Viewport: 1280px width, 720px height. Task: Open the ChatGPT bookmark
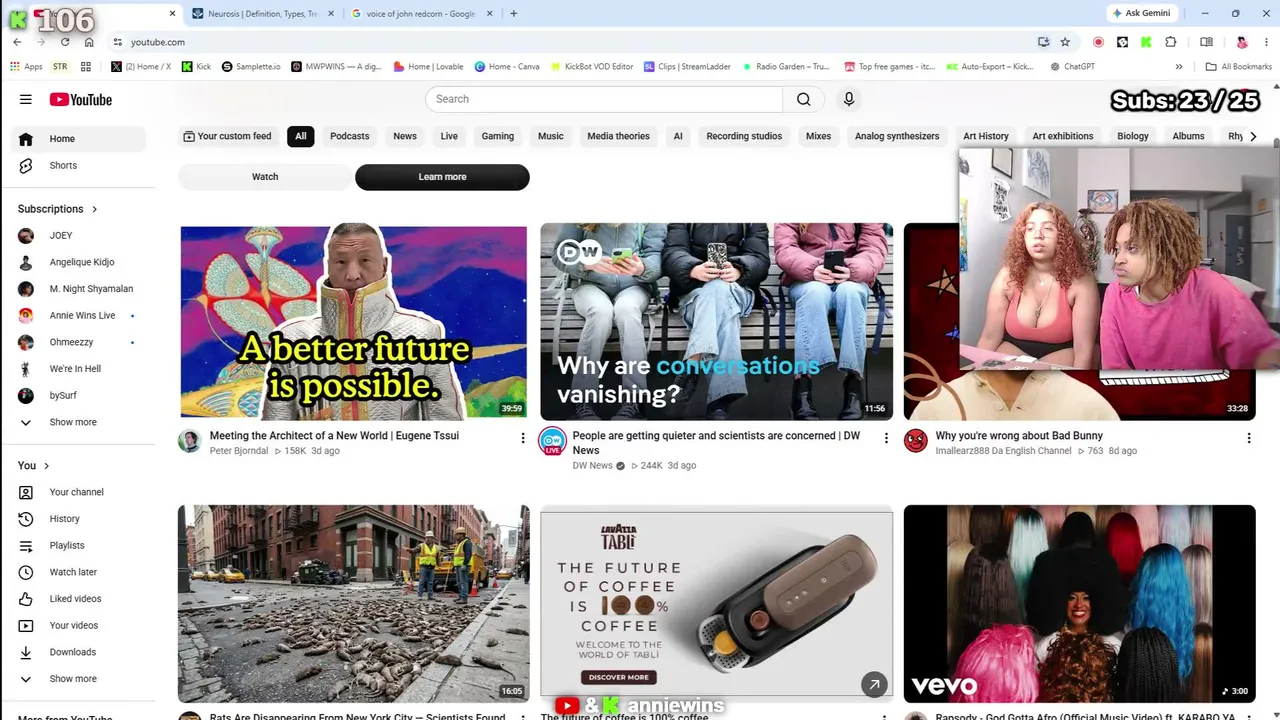(1073, 67)
